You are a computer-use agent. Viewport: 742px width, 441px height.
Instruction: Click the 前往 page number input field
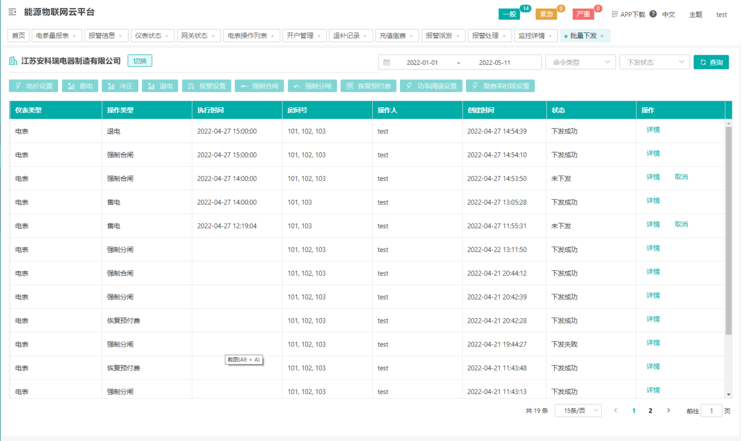pyautogui.click(x=711, y=411)
